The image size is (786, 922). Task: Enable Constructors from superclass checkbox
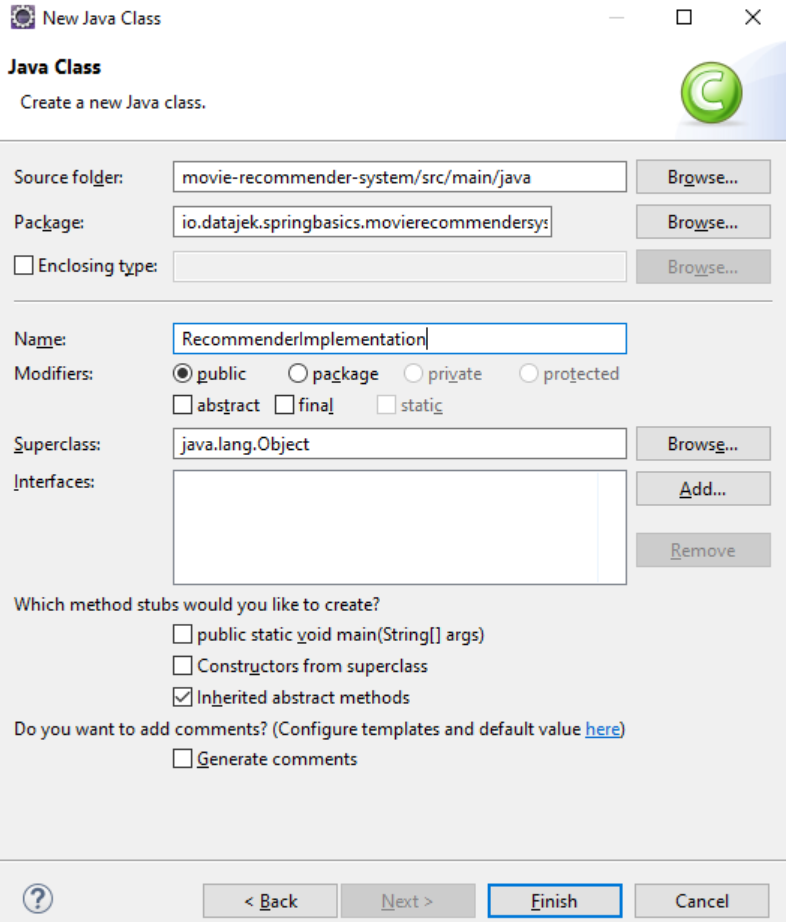182,665
